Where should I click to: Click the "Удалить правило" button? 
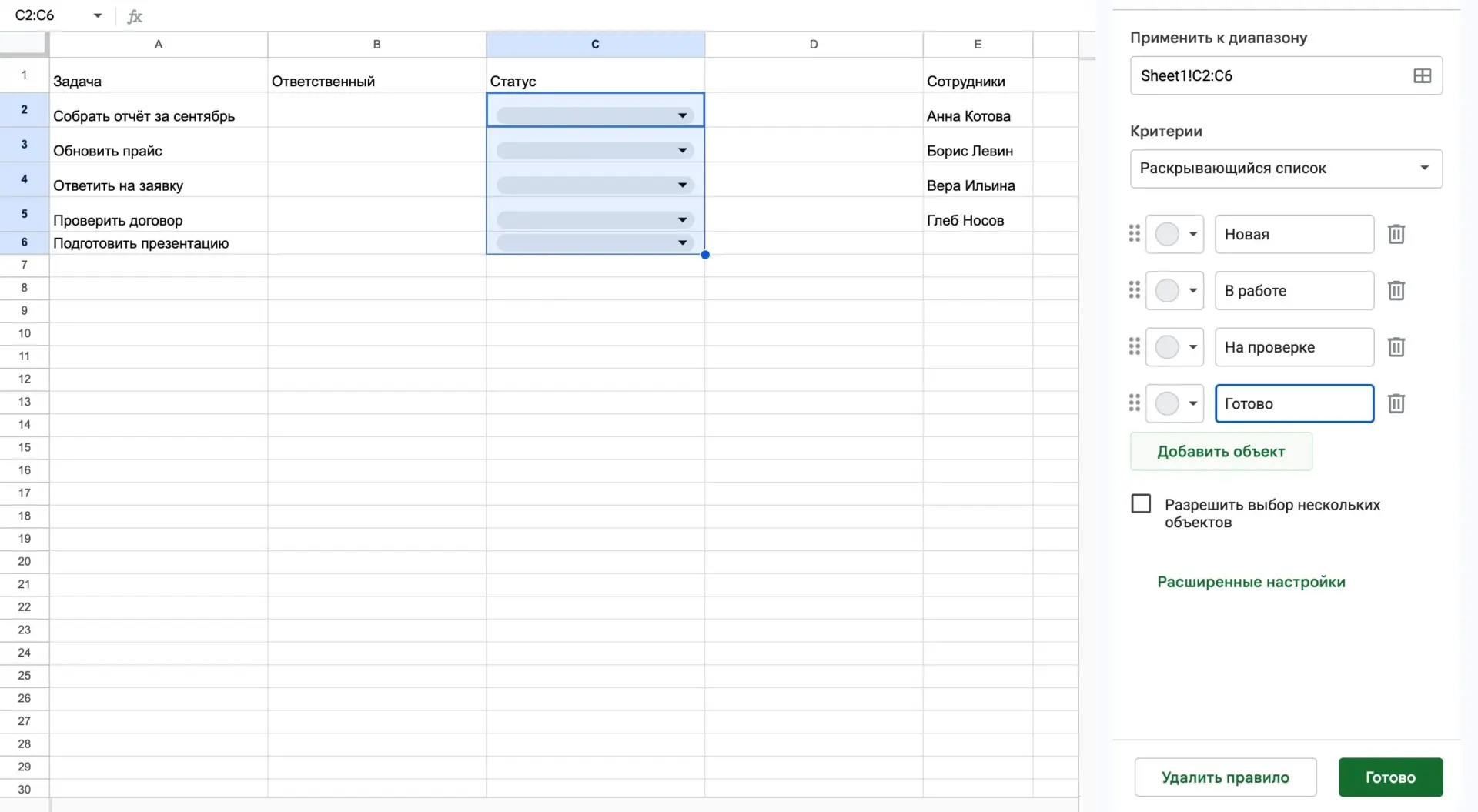[x=1226, y=777]
